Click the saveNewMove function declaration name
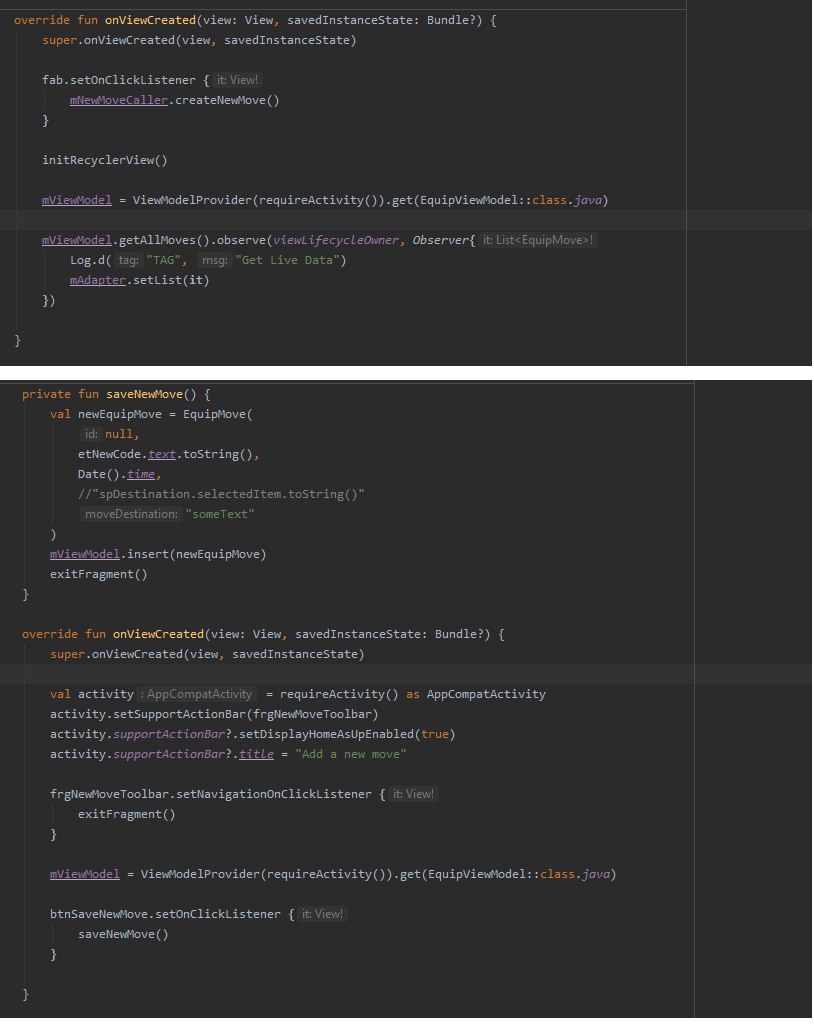Viewport: 814px width, 1024px height. pyautogui.click(x=144, y=394)
